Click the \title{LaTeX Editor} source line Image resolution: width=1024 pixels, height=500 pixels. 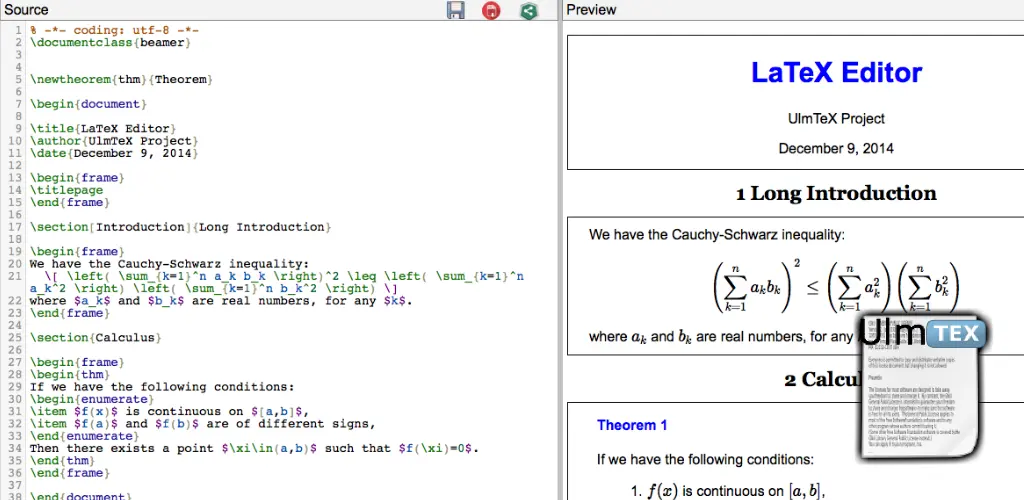(x=103, y=129)
